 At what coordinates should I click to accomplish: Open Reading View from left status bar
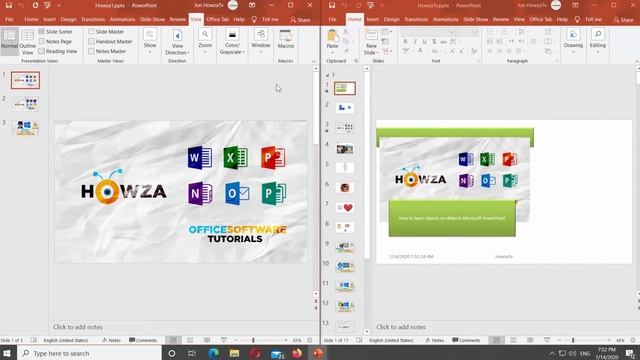(x=207, y=340)
